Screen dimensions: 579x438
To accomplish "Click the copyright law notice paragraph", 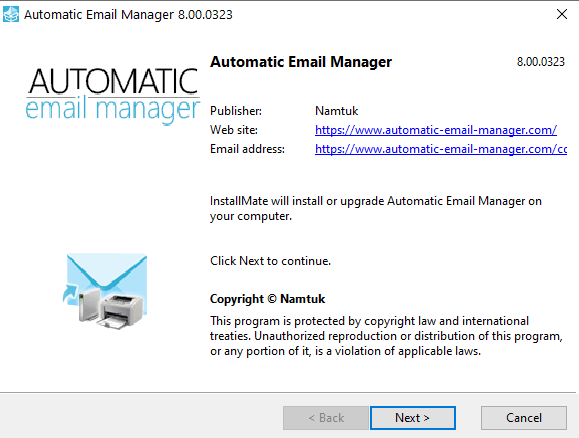I will (x=386, y=336).
